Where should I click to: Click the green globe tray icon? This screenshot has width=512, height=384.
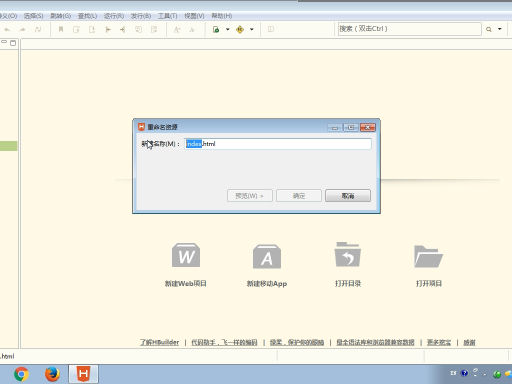[497, 374]
